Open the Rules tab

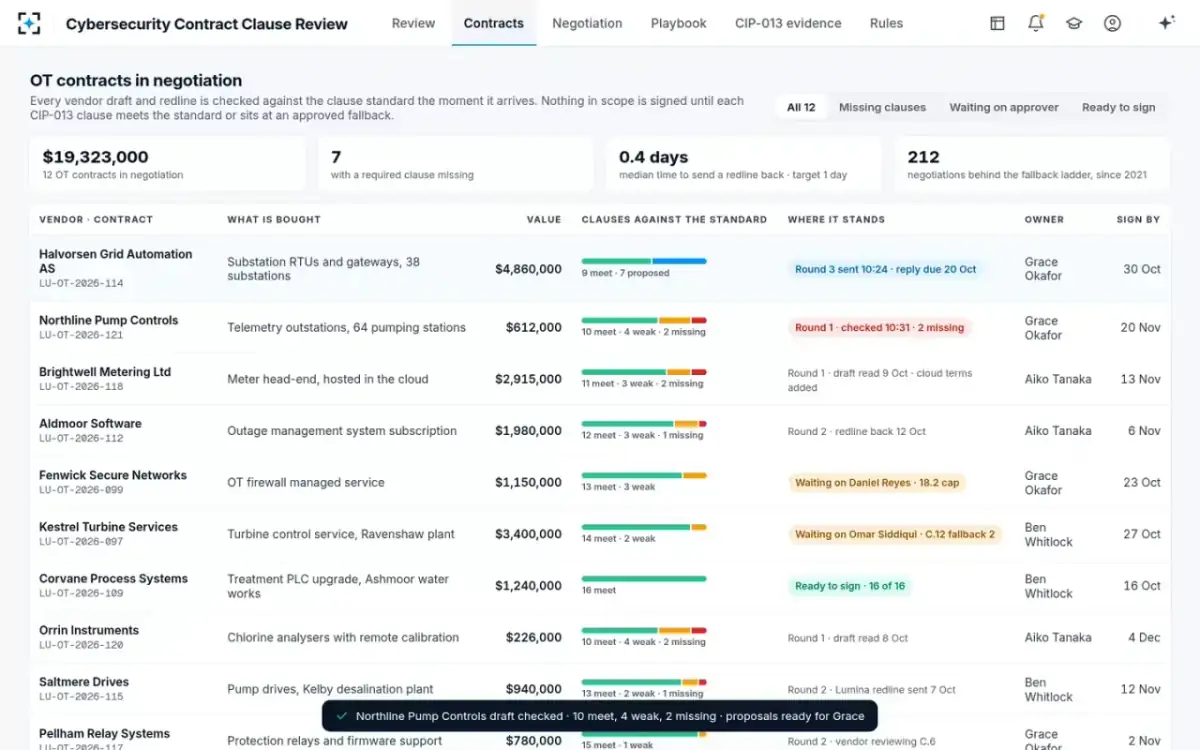886,23
